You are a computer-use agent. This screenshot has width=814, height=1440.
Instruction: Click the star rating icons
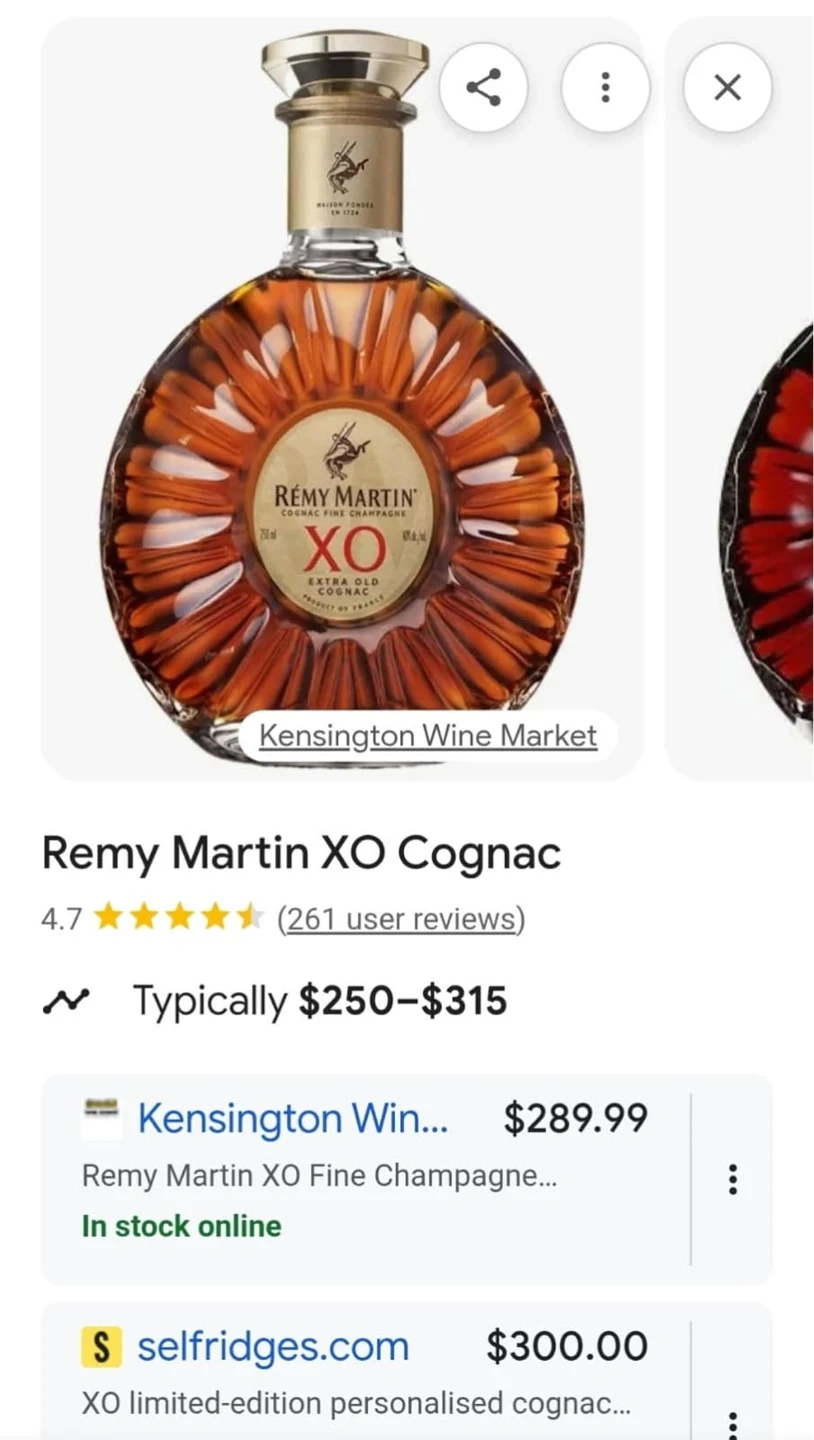click(x=178, y=917)
